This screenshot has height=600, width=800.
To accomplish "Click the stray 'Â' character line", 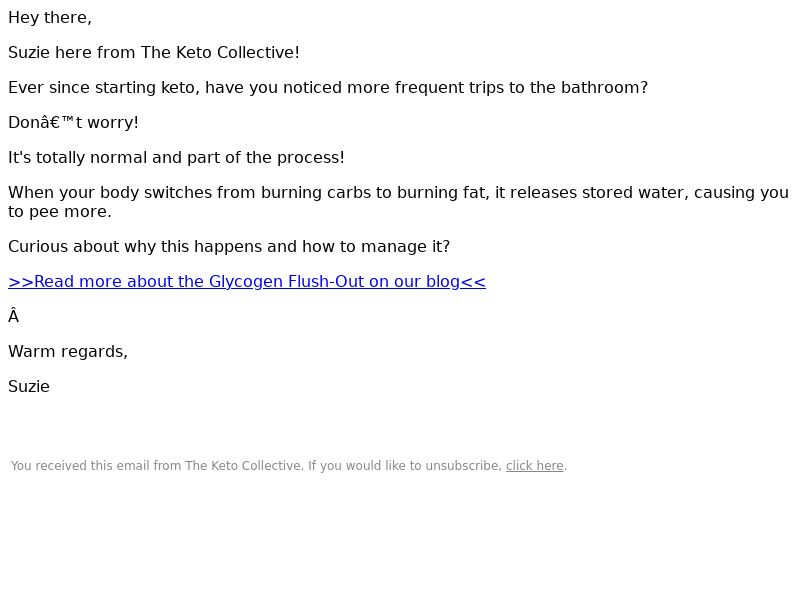I will tap(14, 317).
